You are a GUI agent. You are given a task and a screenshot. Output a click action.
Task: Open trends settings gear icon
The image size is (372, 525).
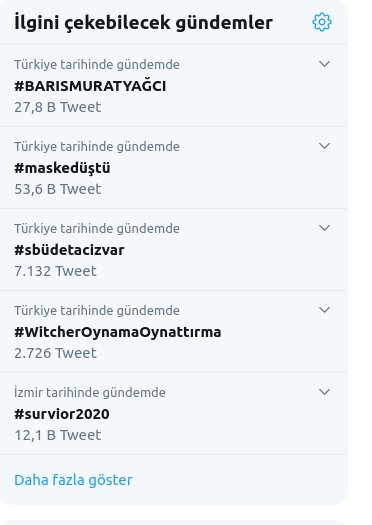pos(322,22)
